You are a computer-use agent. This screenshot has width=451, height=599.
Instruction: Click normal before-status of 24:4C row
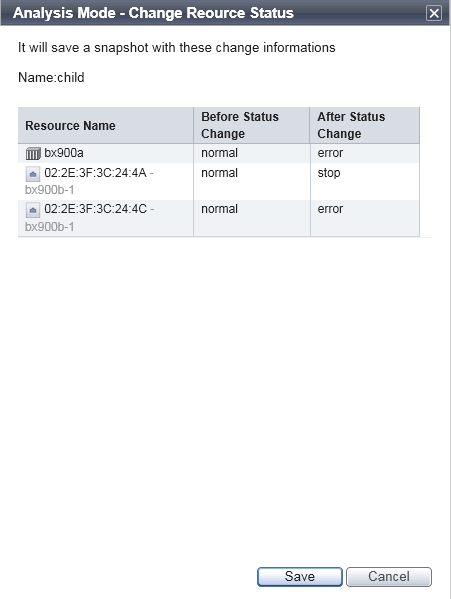coord(220,209)
